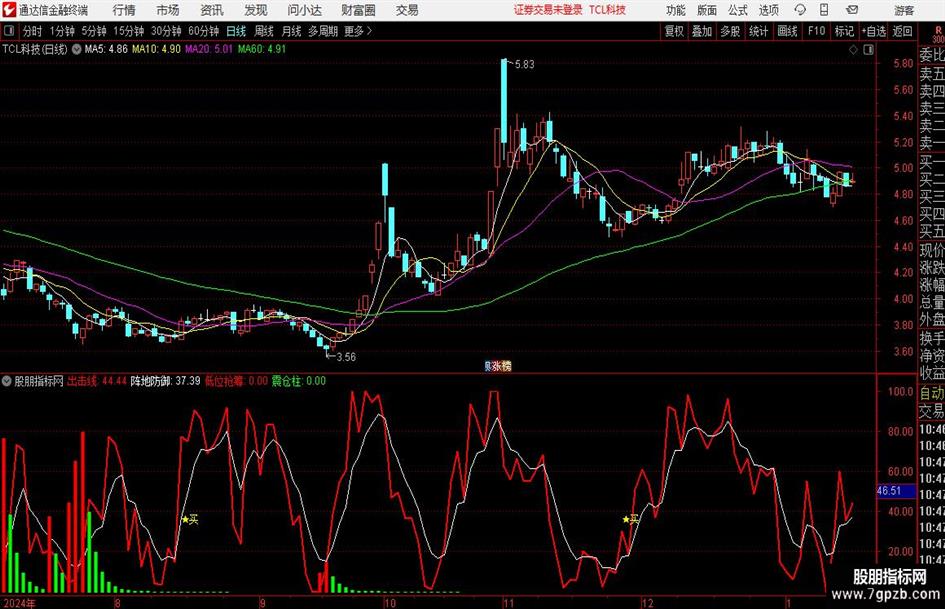Expand the 更多 period options

[x=359, y=31]
